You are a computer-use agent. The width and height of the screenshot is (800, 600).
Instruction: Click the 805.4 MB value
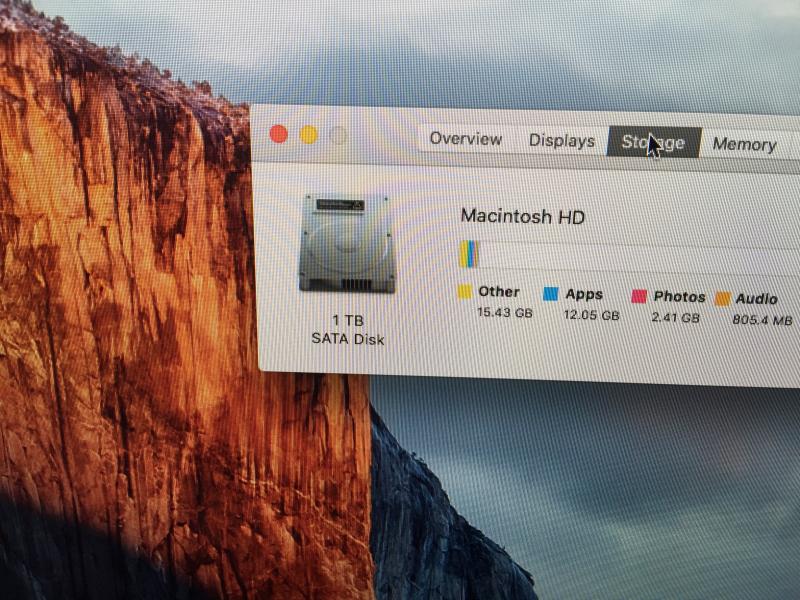tap(762, 320)
